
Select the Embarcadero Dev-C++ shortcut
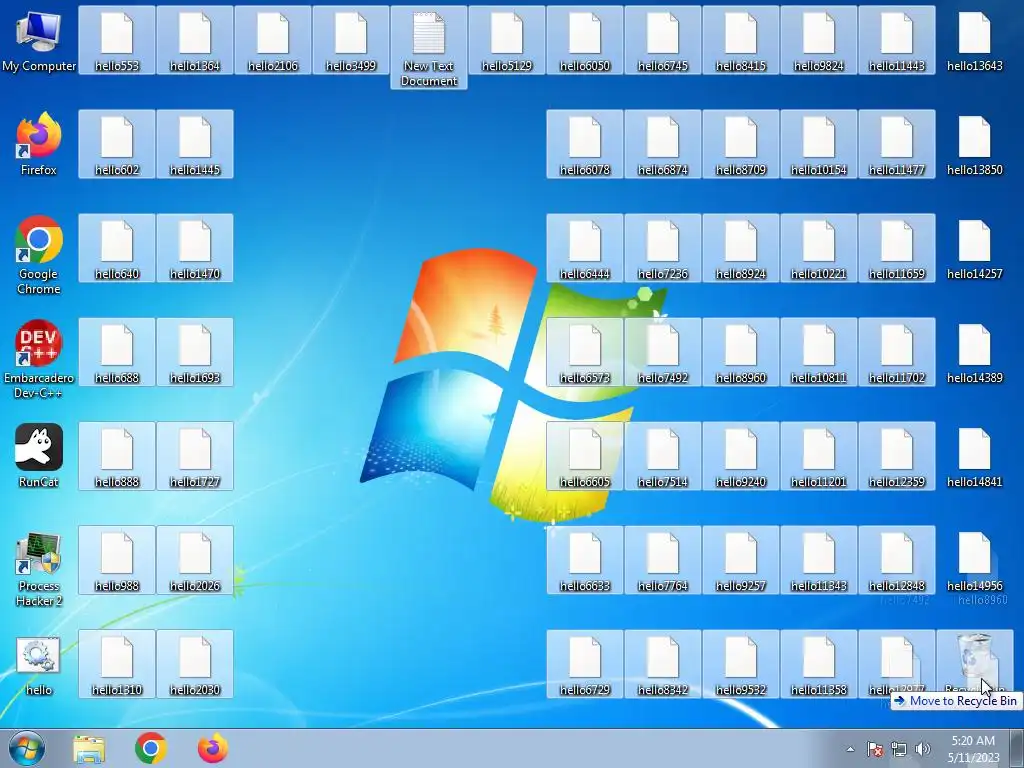tap(39, 359)
